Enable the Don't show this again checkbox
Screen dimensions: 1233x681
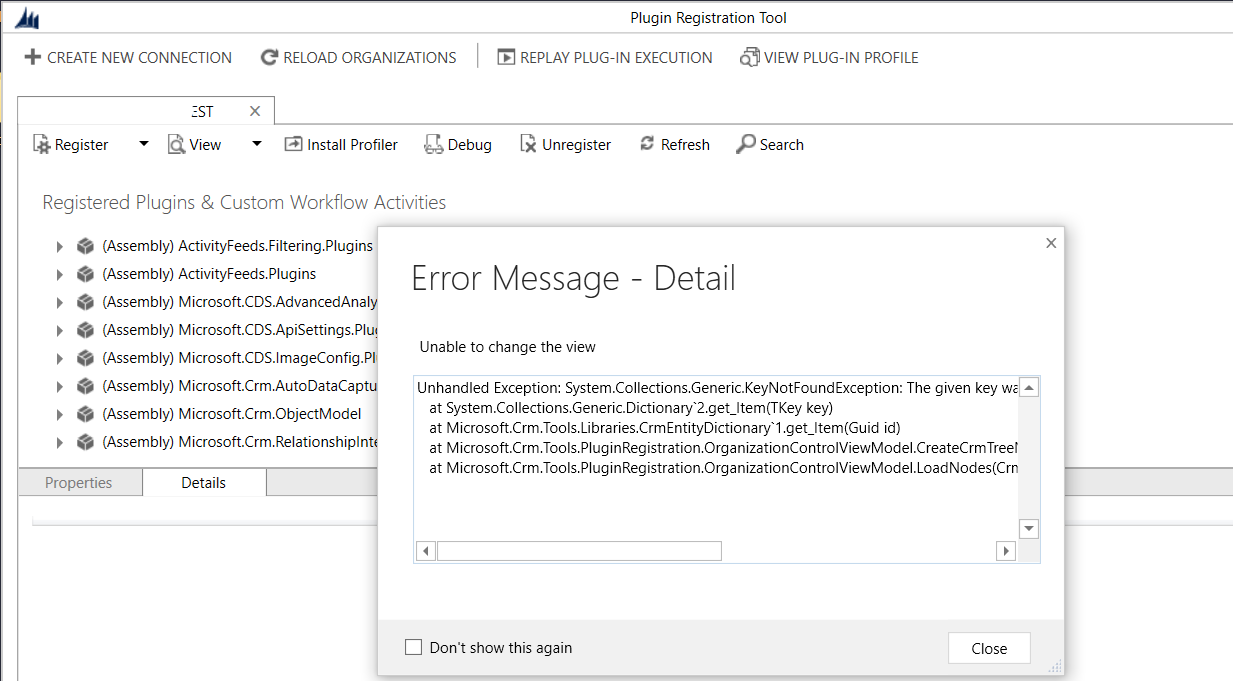click(x=414, y=647)
